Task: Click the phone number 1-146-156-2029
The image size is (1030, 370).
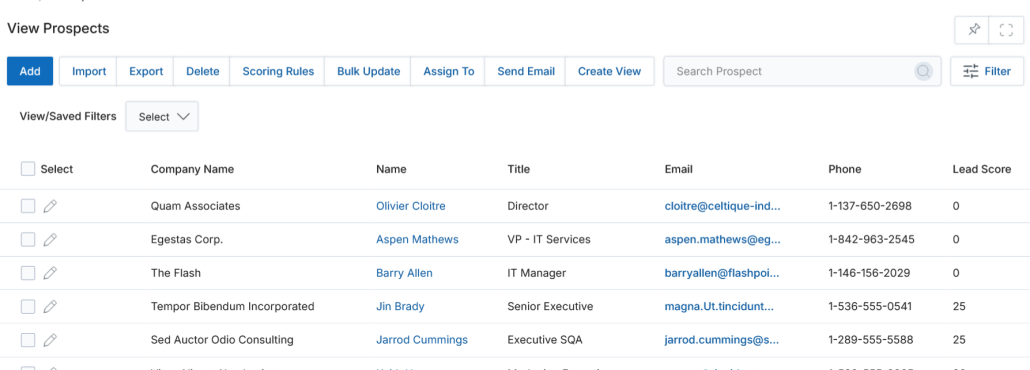Action: click(x=869, y=273)
